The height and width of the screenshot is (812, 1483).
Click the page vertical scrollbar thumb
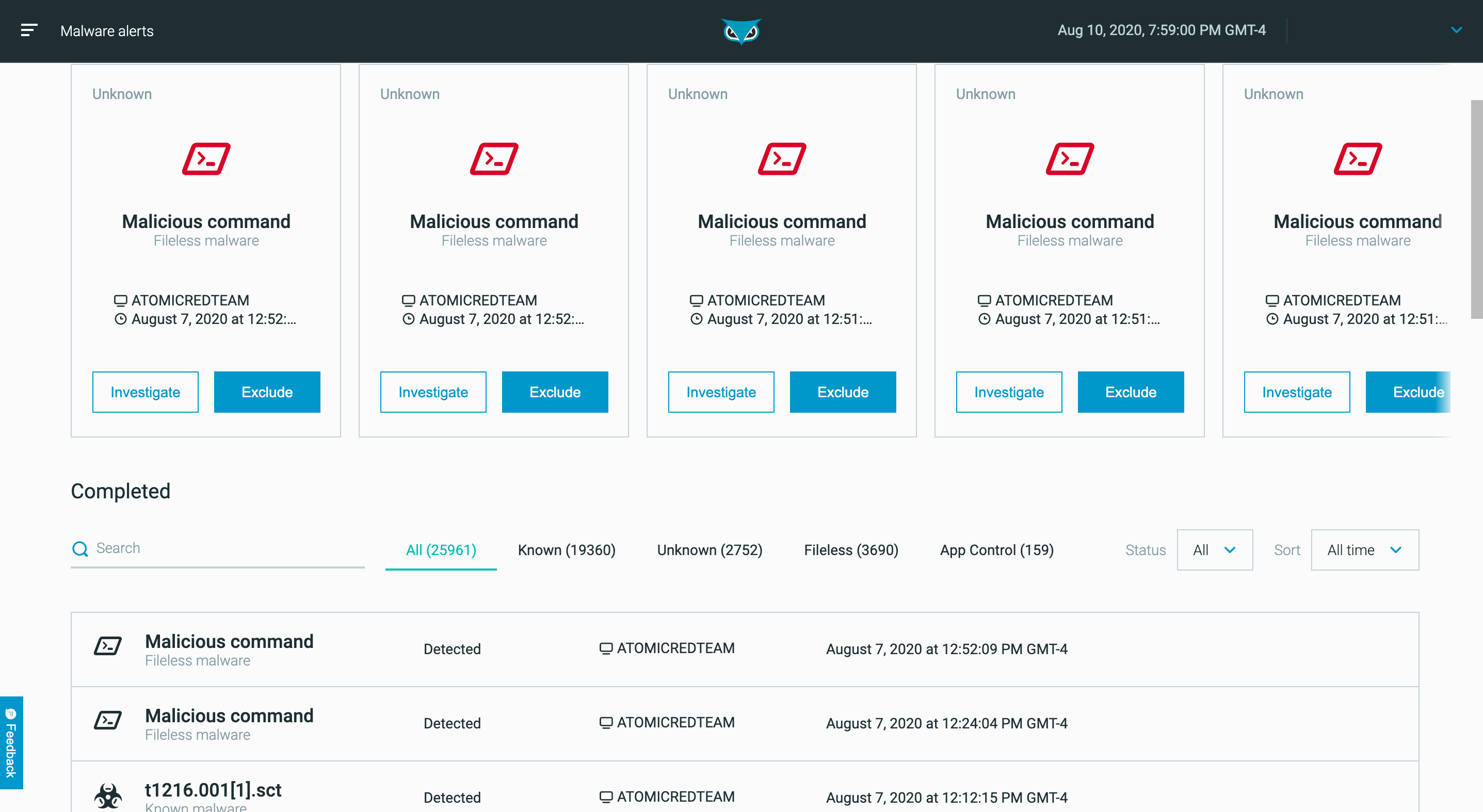1476,209
